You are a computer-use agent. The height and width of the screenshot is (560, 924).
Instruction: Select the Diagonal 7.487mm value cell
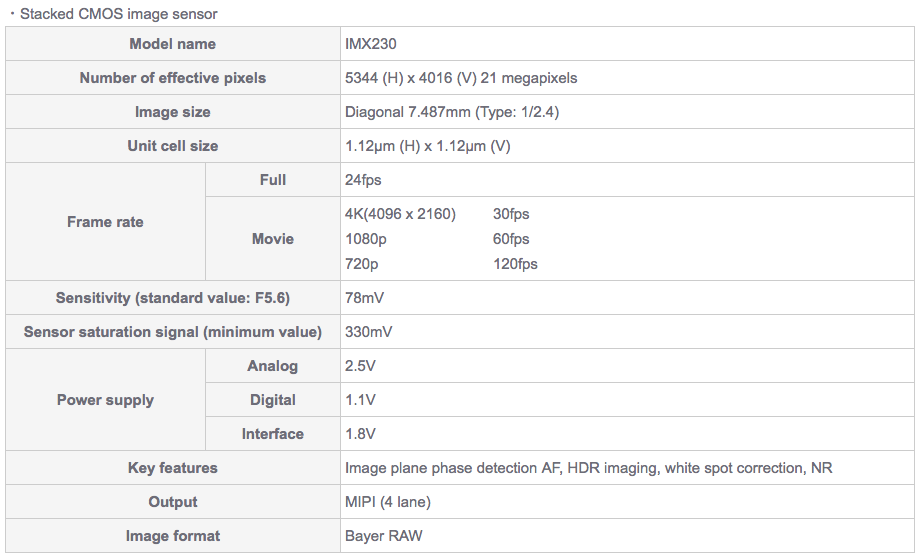click(627, 112)
